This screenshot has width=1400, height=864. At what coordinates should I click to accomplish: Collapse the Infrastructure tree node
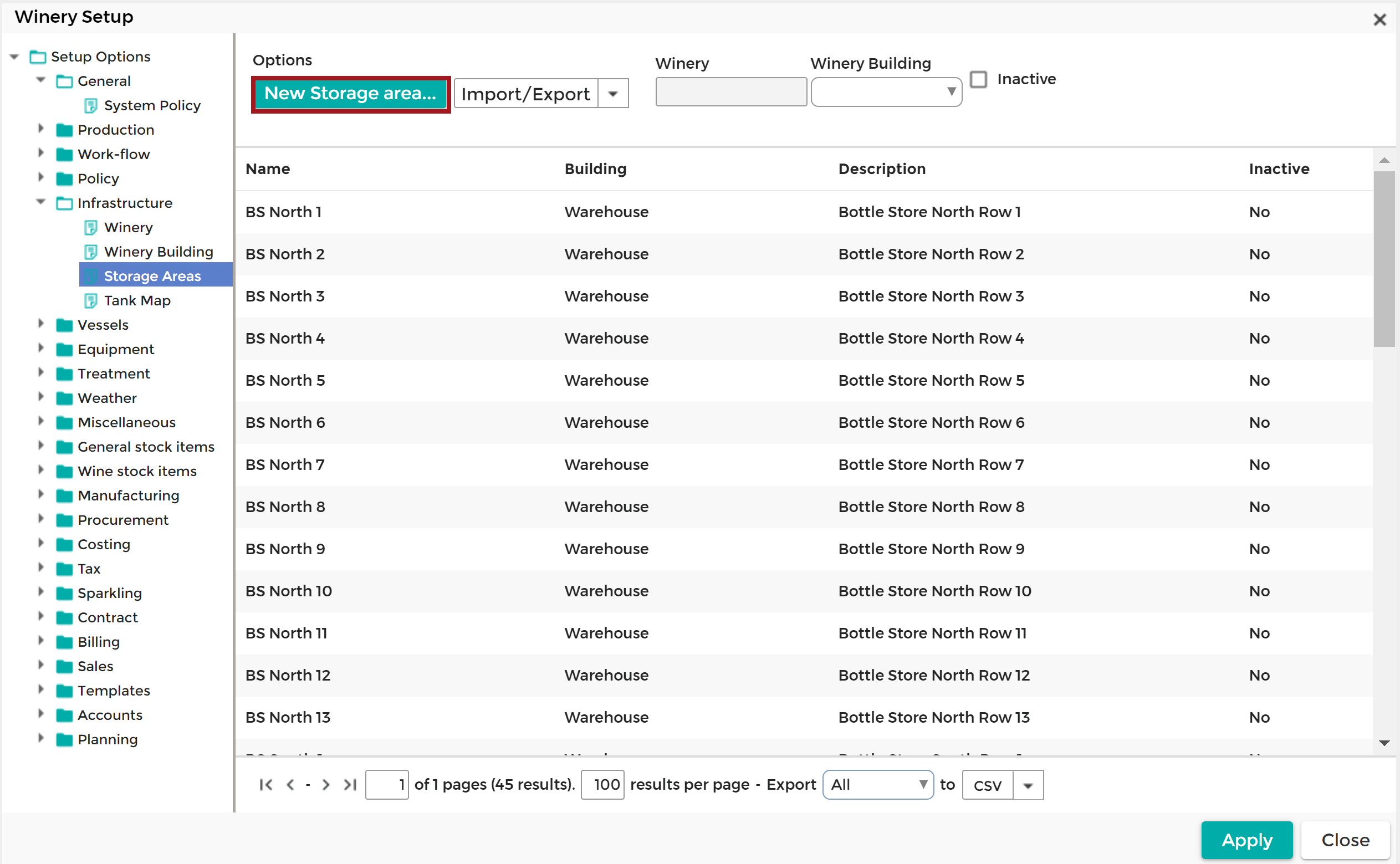pos(40,202)
